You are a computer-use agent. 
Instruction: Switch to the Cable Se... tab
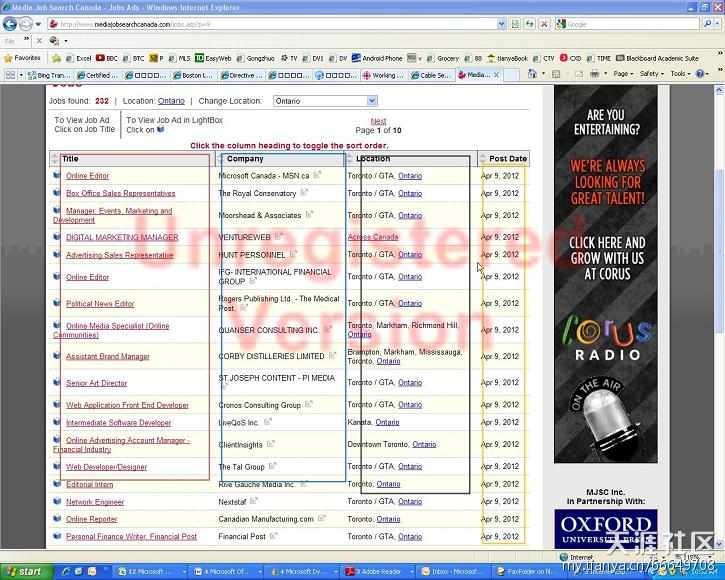[x=431, y=75]
